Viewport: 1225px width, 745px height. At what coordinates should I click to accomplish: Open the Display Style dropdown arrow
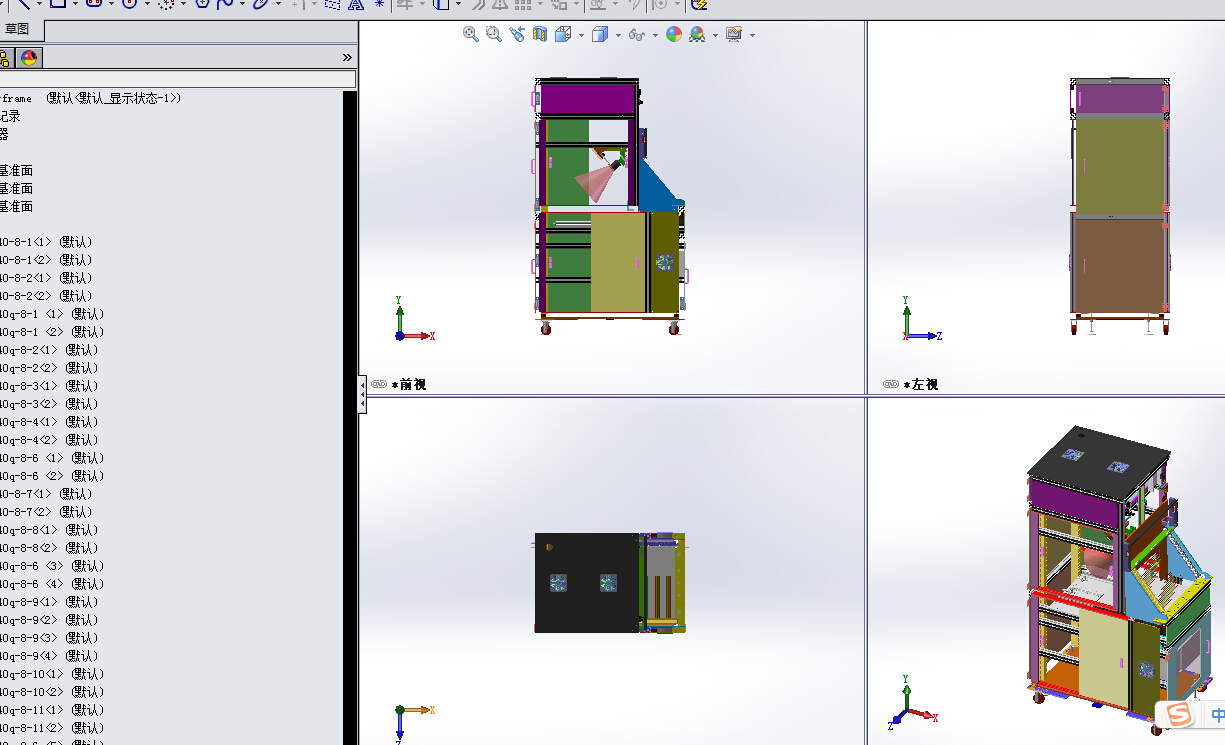pyautogui.click(x=617, y=35)
